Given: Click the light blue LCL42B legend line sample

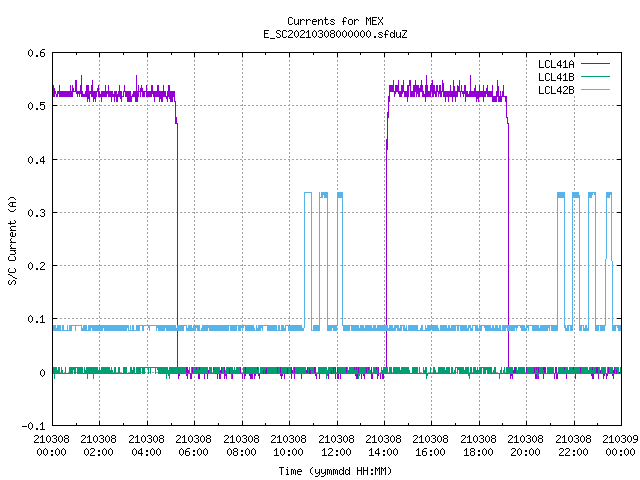Looking at the screenshot, I should click(x=595, y=89).
